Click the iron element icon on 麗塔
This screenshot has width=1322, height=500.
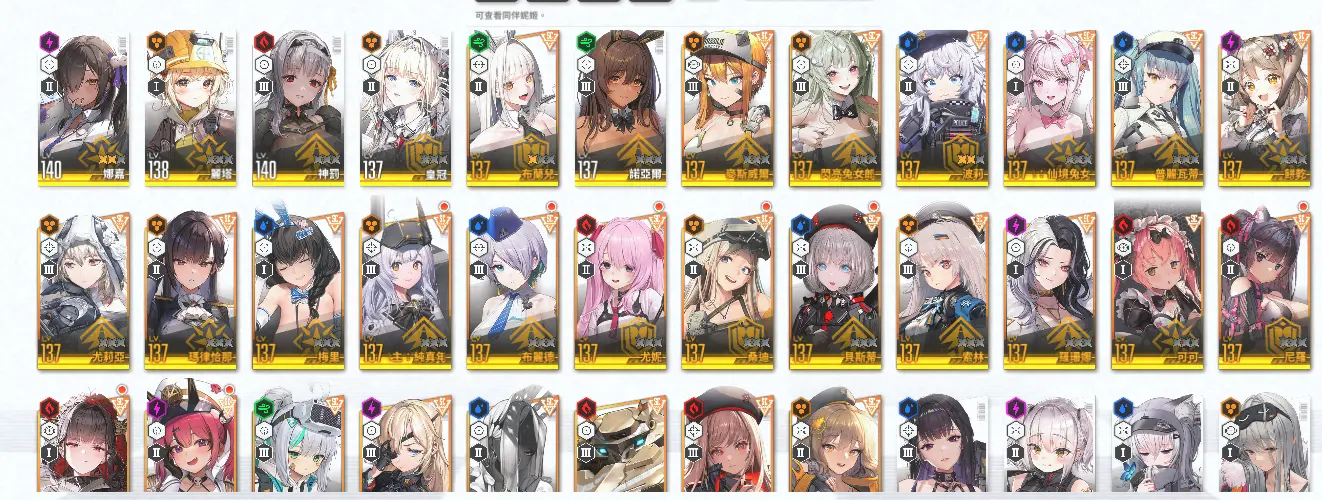[158, 42]
